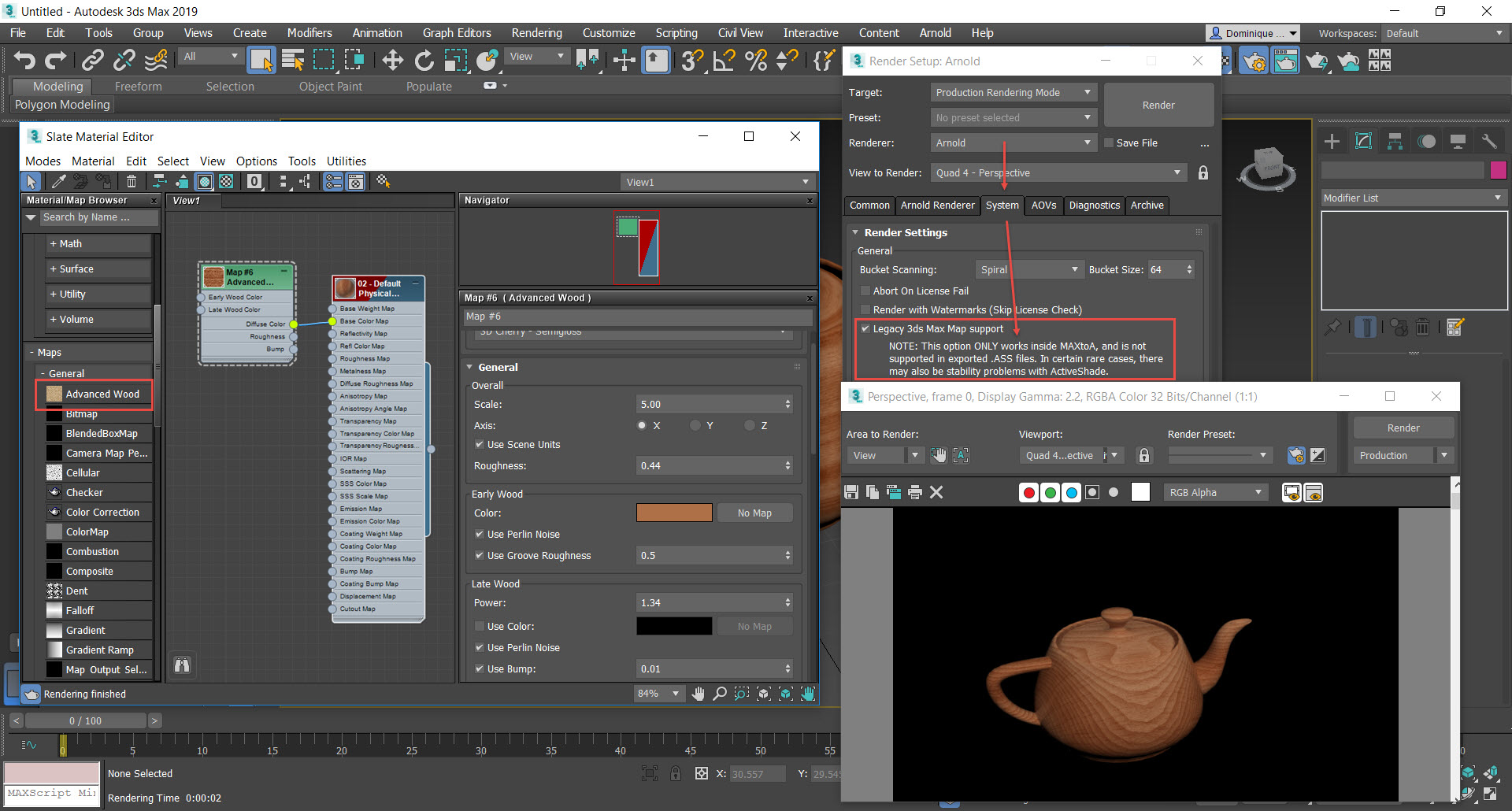The width and height of the screenshot is (1512, 811).
Task: Click the Undo arrow in main toolbar
Action: pos(24,60)
